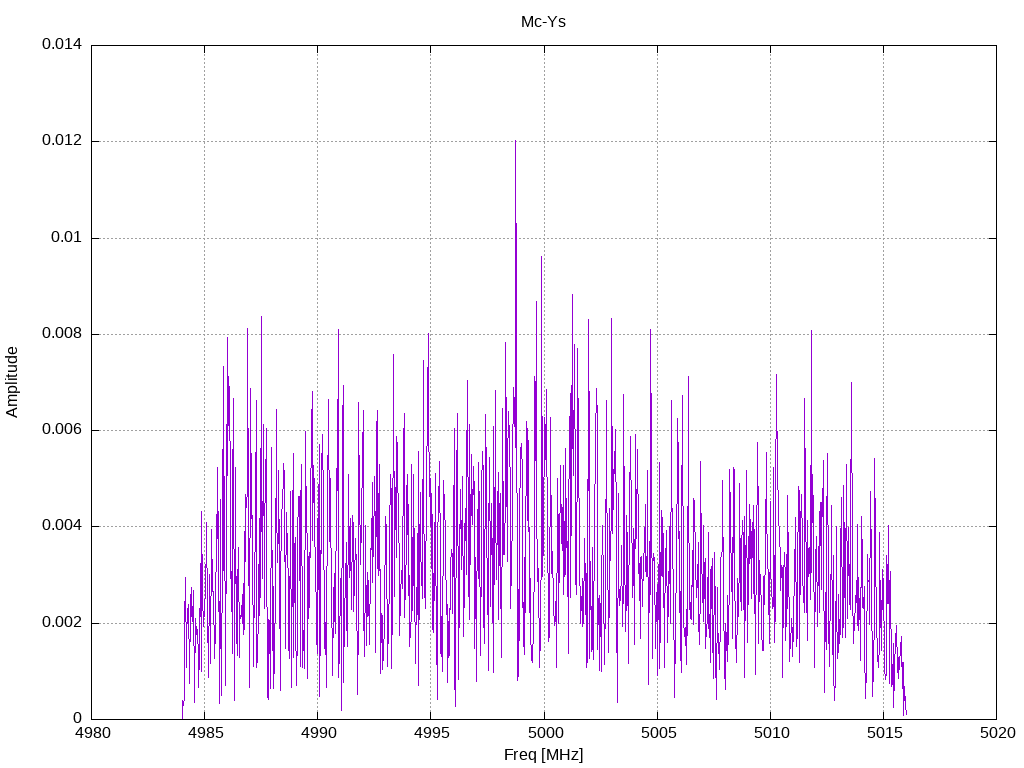Image resolution: width=1024 pixels, height=768 pixels.
Task: Click the 4985 x-axis tick label
Action: tap(205, 733)
